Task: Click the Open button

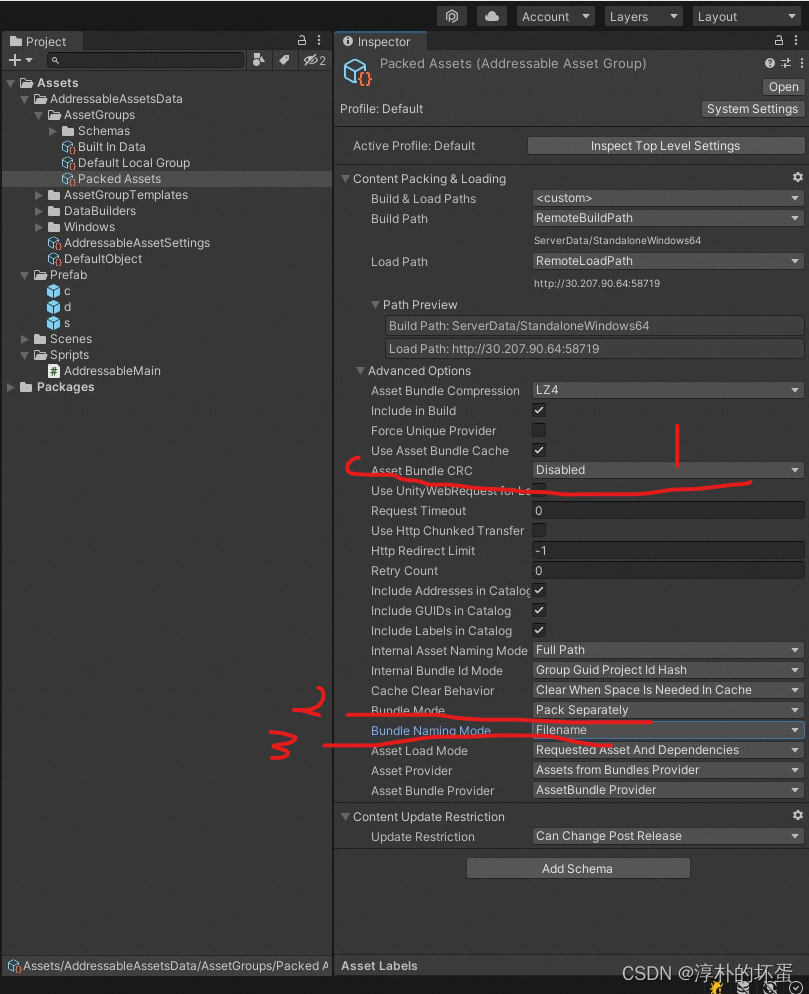Action: (783, 87)
